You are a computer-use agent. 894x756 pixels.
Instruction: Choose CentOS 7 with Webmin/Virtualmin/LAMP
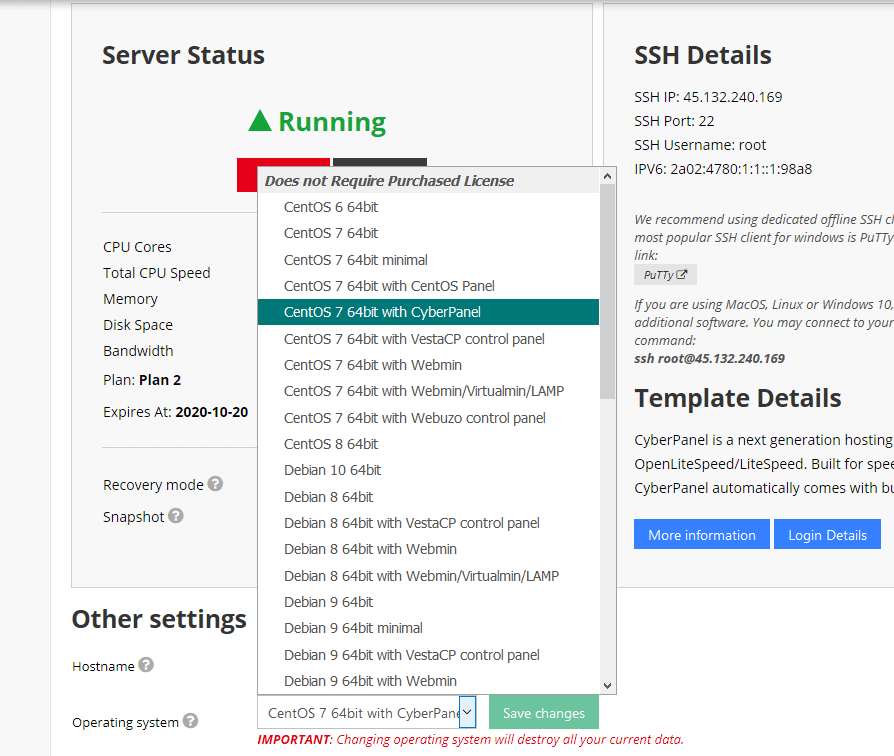(428, 391)
